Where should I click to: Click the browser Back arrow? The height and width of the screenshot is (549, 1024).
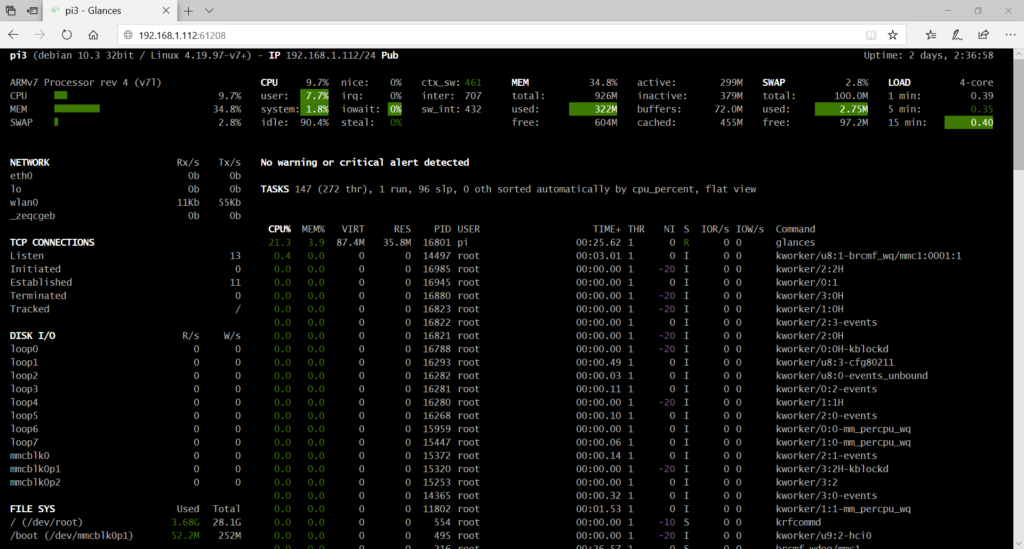tap(14, 35)
